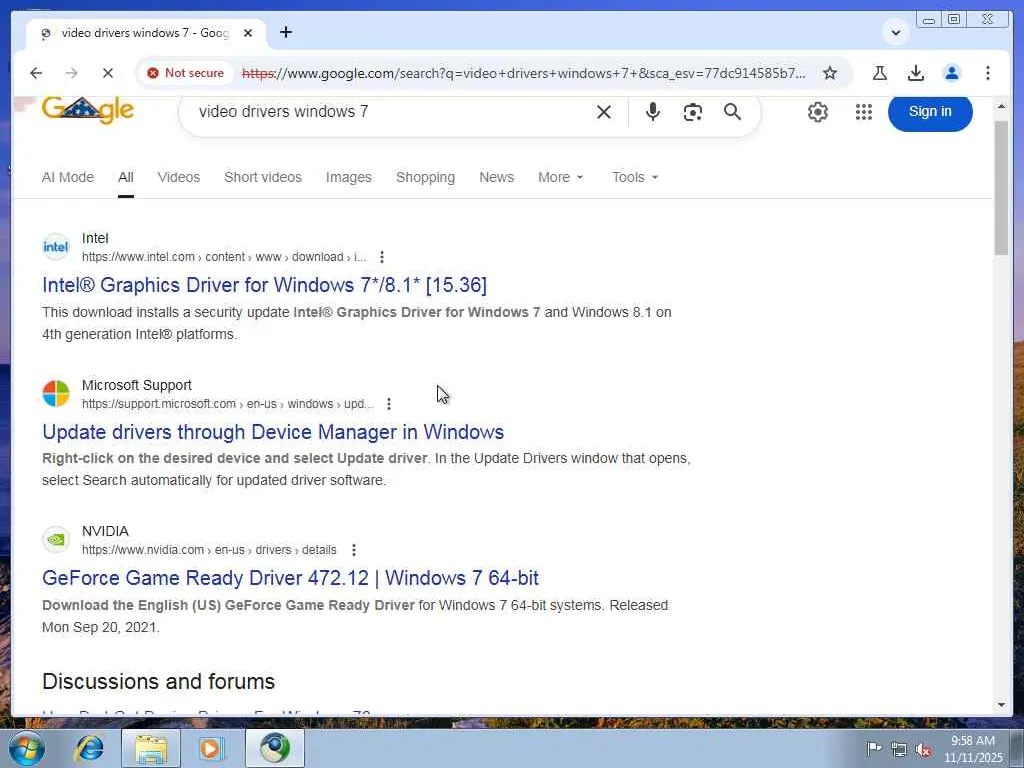Image resolution: width=1024 pixels, height=768 pixels.
Task: Open the Chrome profile avatar
Action: (952, 73)
